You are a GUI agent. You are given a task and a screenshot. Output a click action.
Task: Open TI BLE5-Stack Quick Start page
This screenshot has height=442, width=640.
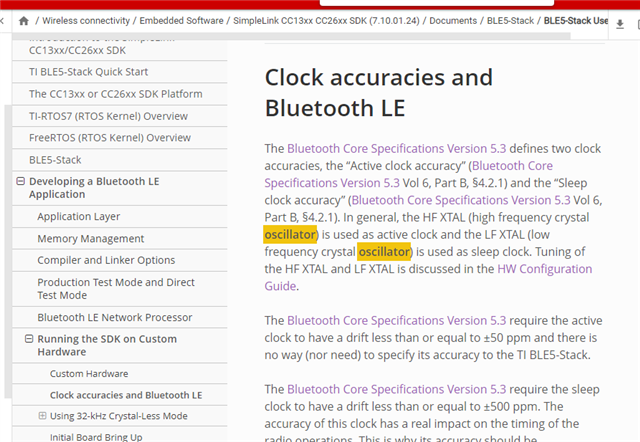pyautogui.click(x=88, y=72)
